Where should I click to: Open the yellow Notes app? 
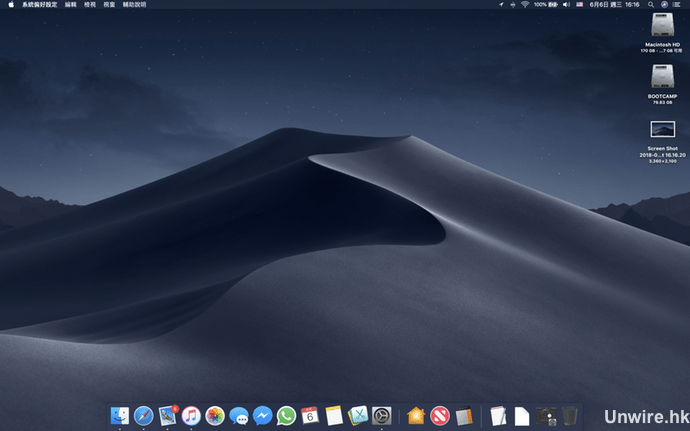click(x=334, y=416)
